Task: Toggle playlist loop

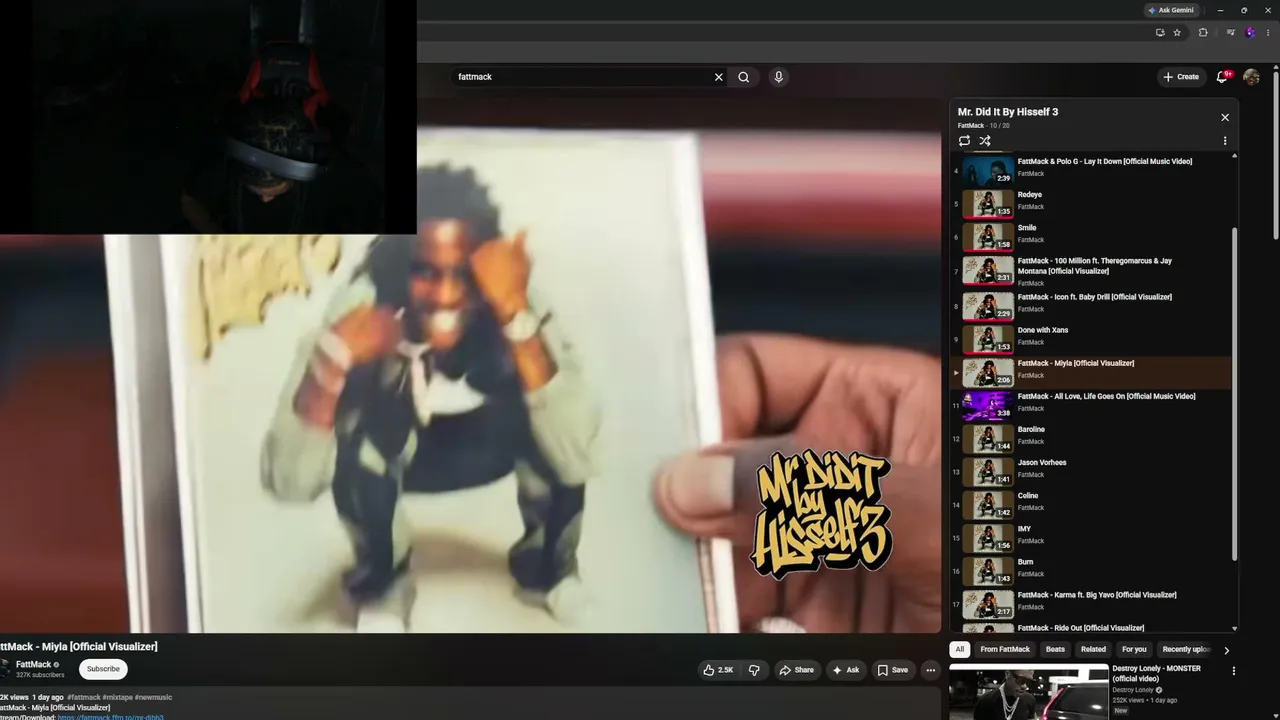Action: click(964, 141)
